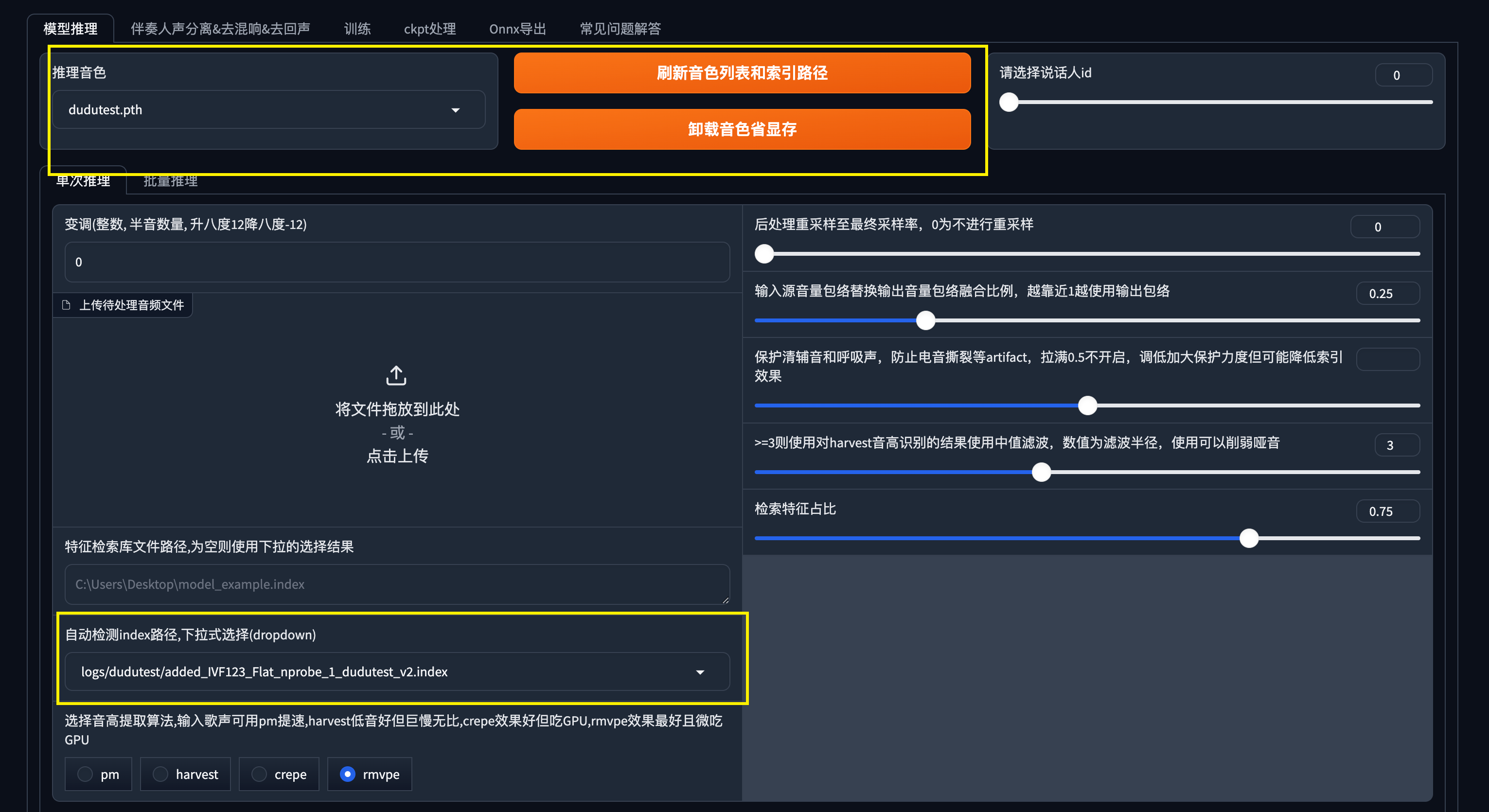This screenshot has width=1489, height=812.
Task: Switch to the 训练 tab
Action: coord(357,29)
